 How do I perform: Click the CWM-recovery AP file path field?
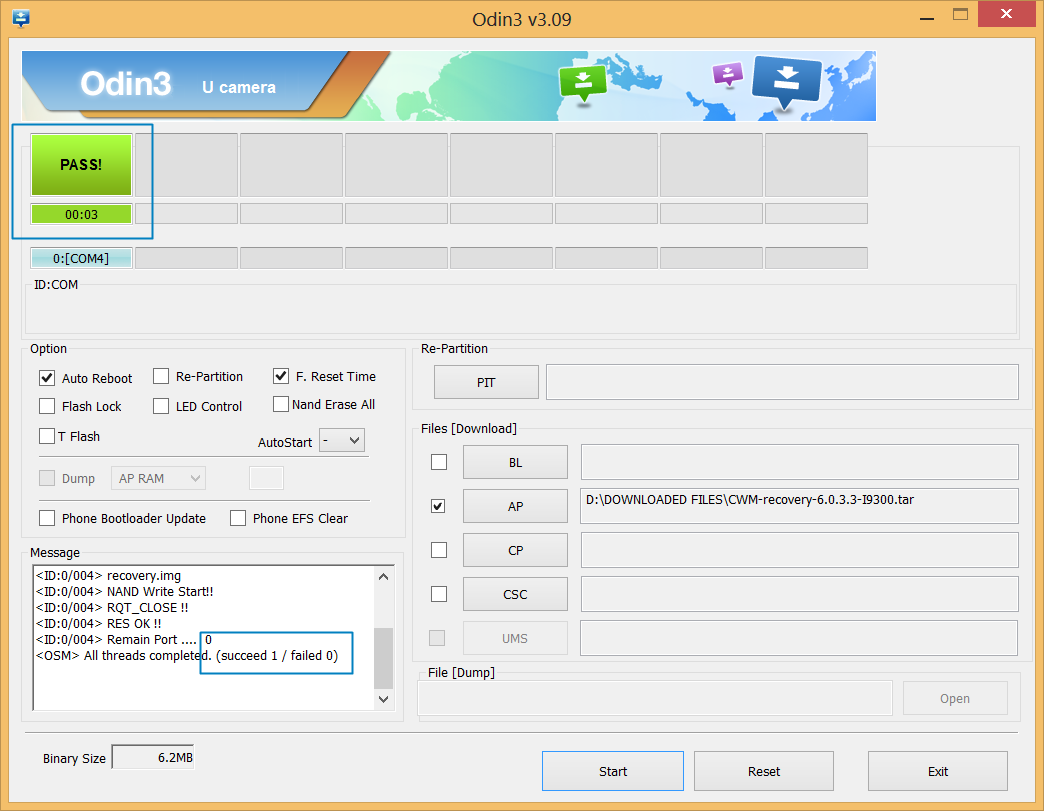coord(797,505)
